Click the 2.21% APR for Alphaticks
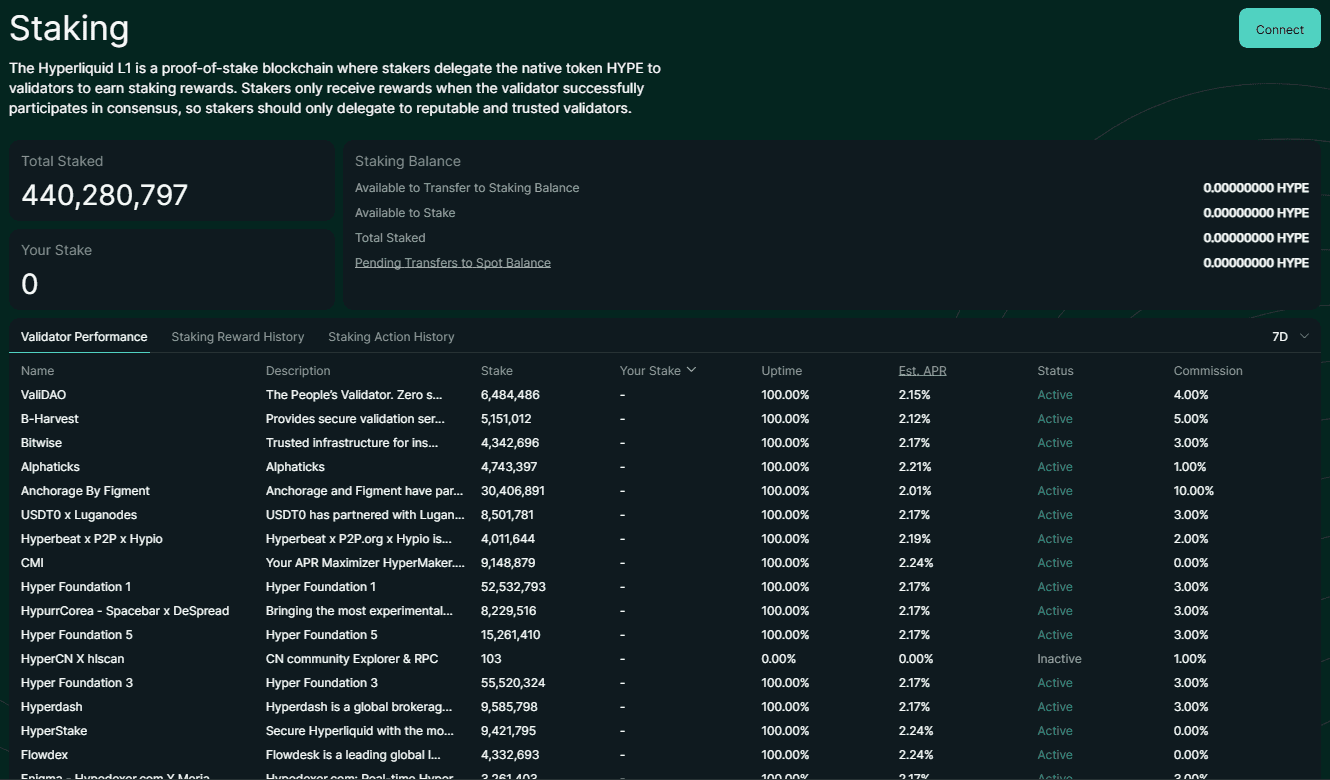 tap(915, 467)
